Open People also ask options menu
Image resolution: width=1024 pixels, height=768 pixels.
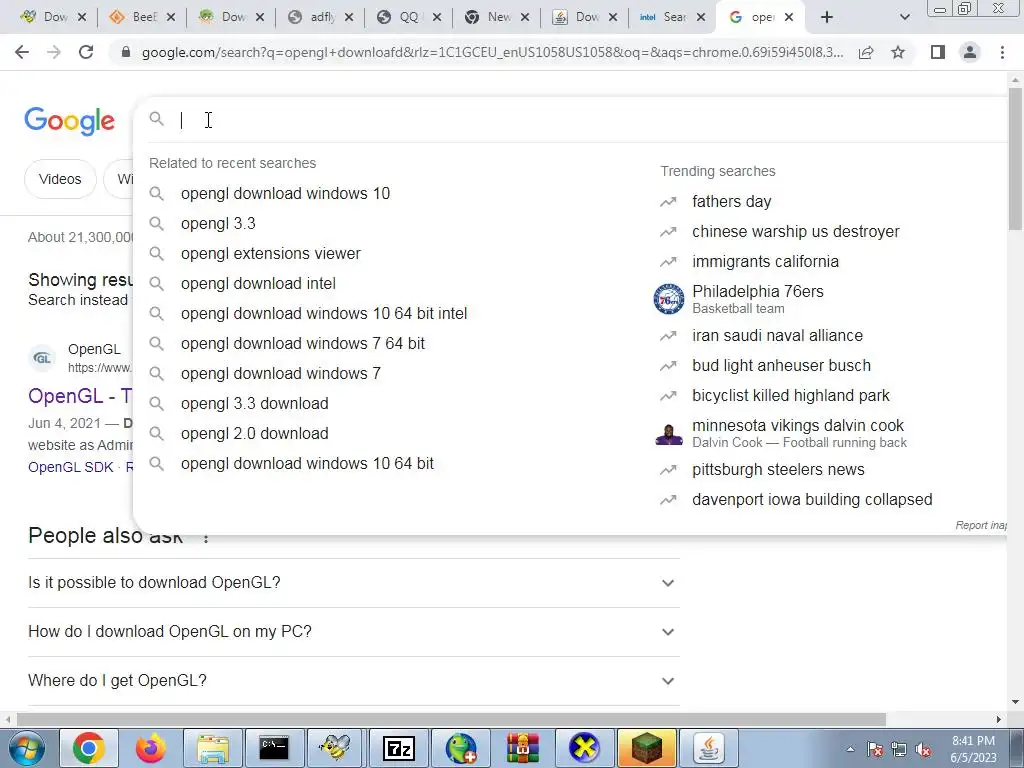tap(206, 538)
